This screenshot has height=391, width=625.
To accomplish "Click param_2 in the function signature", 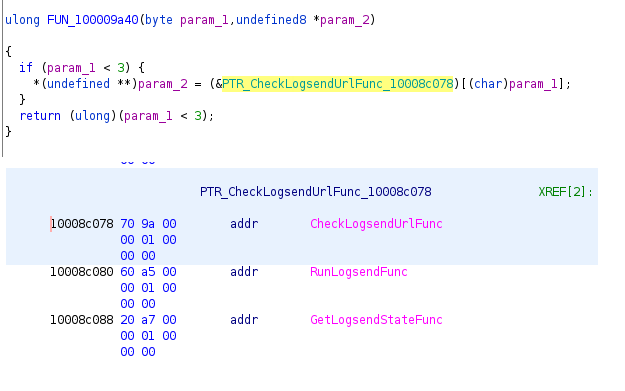I will (x=345, y=20).
